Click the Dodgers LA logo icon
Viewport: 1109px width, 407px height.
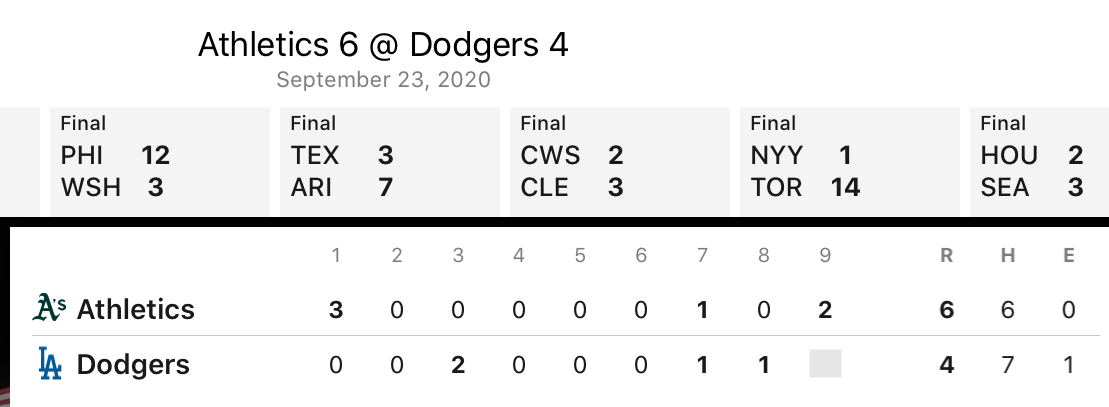coord(50,364)
